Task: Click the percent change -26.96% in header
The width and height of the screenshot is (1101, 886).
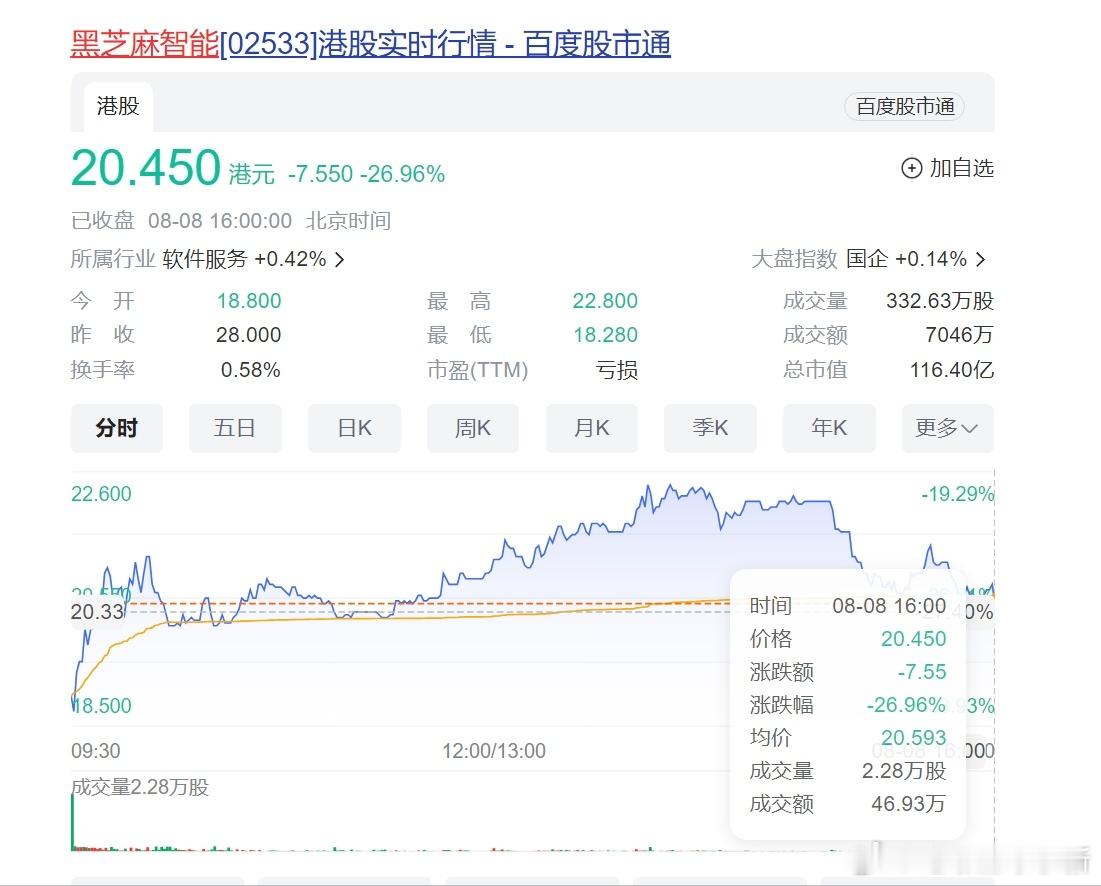Action: pos(402,174)
